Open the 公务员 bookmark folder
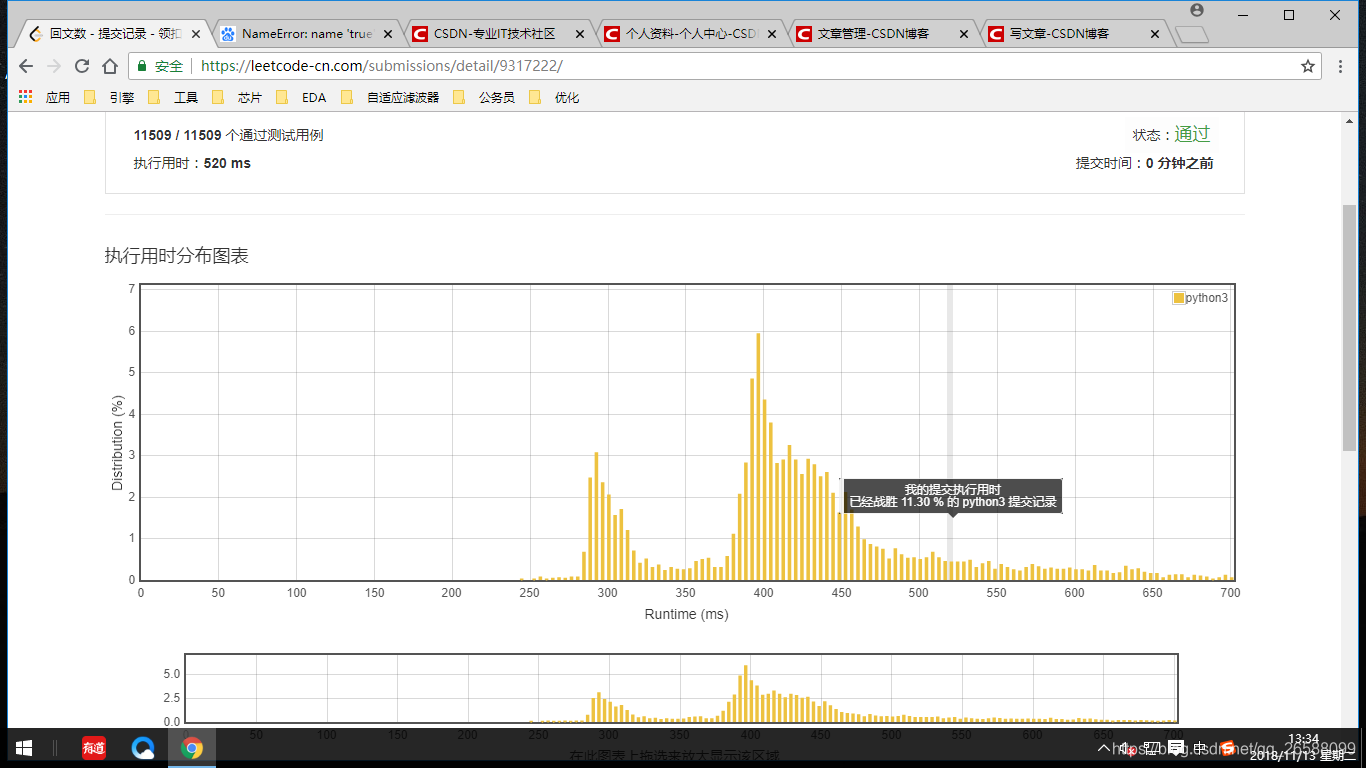The image size is (1366, 768). (484, 97)
